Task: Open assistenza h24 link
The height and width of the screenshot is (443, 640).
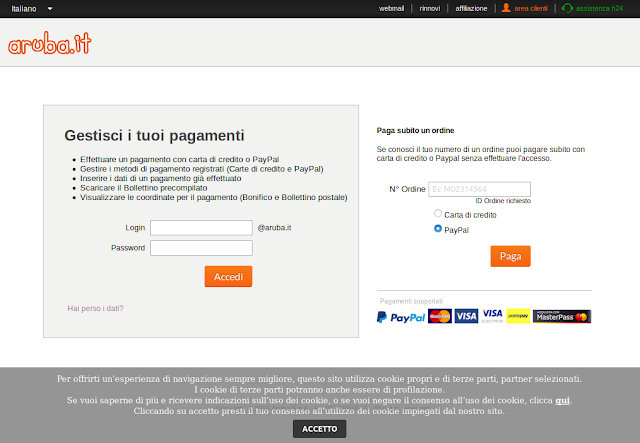Action: (x=599, y=9)
